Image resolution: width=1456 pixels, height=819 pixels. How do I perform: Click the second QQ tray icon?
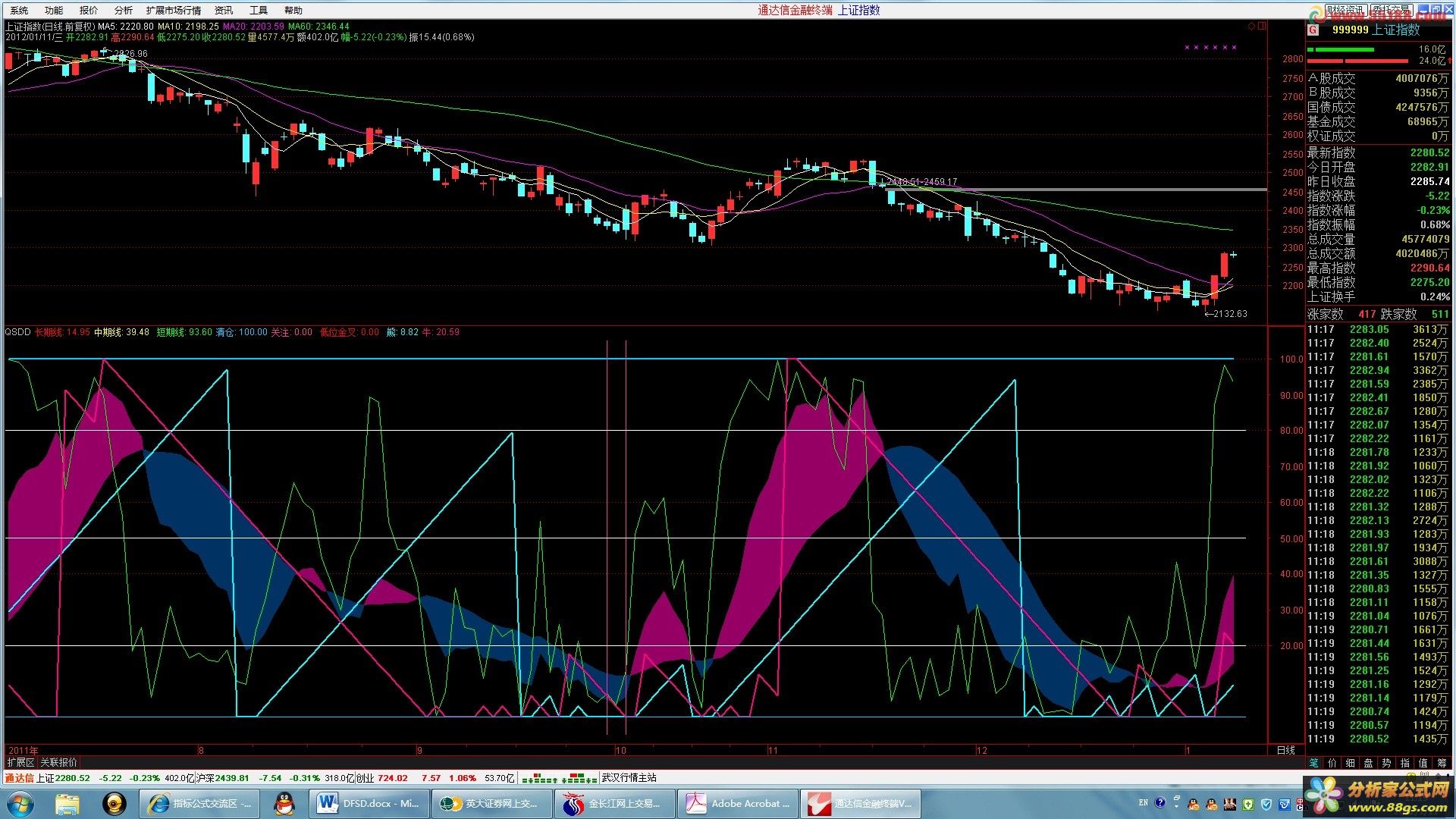[x=1212, y=804]
